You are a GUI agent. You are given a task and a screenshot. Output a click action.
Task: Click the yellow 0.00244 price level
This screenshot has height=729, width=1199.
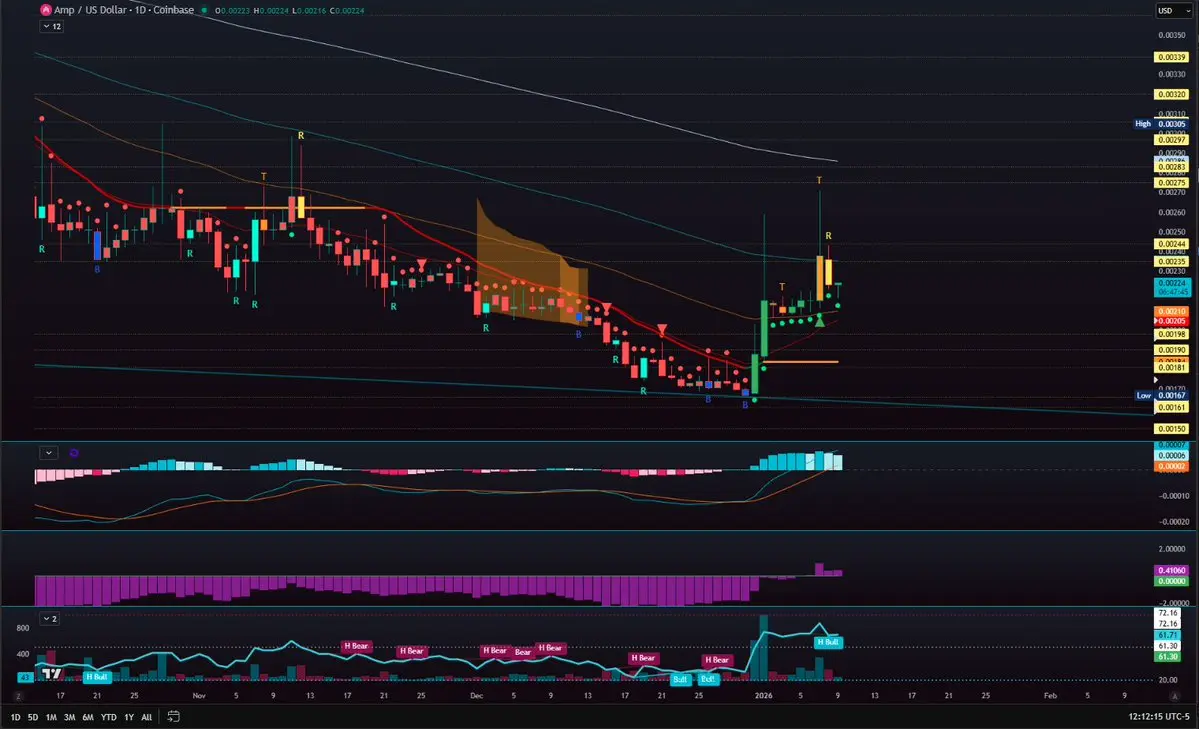(x=1171, y=244)
